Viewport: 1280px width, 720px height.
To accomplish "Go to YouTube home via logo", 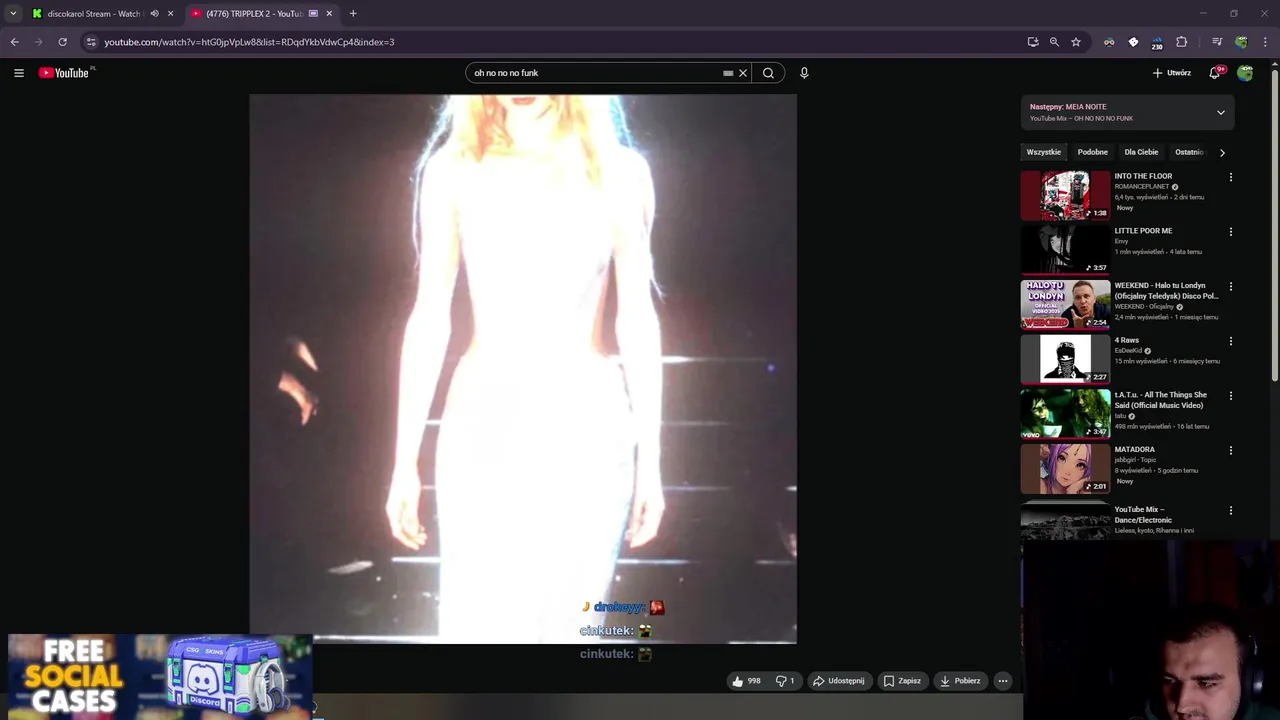I will pyautogui.click(x=64, y=73).
